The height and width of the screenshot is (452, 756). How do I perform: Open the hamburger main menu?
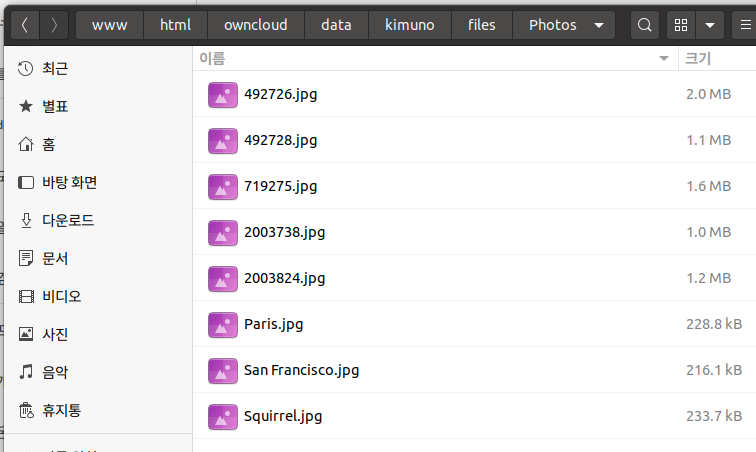[x=745, y=25]
